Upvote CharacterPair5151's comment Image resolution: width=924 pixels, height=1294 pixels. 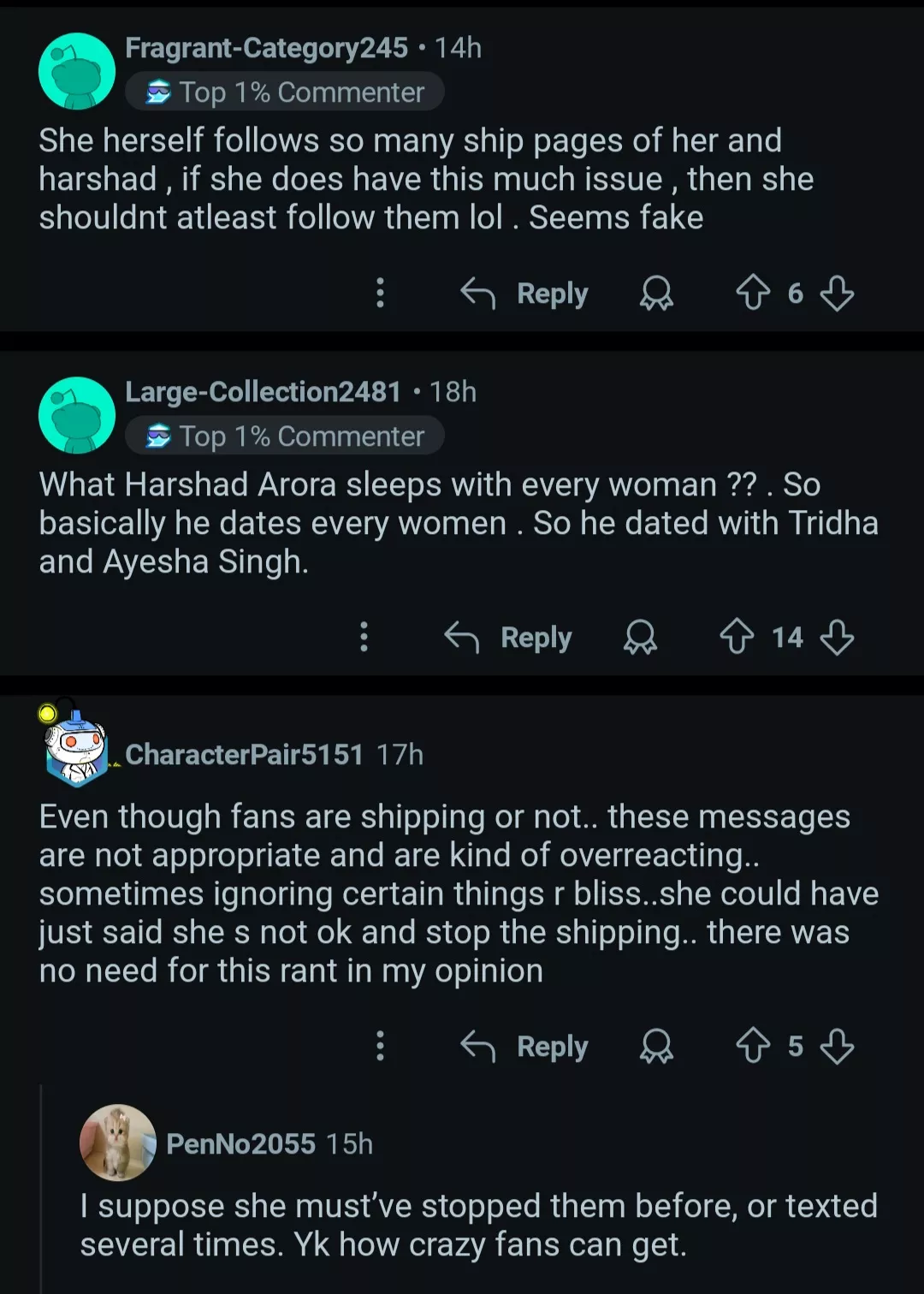point(753,1046)
